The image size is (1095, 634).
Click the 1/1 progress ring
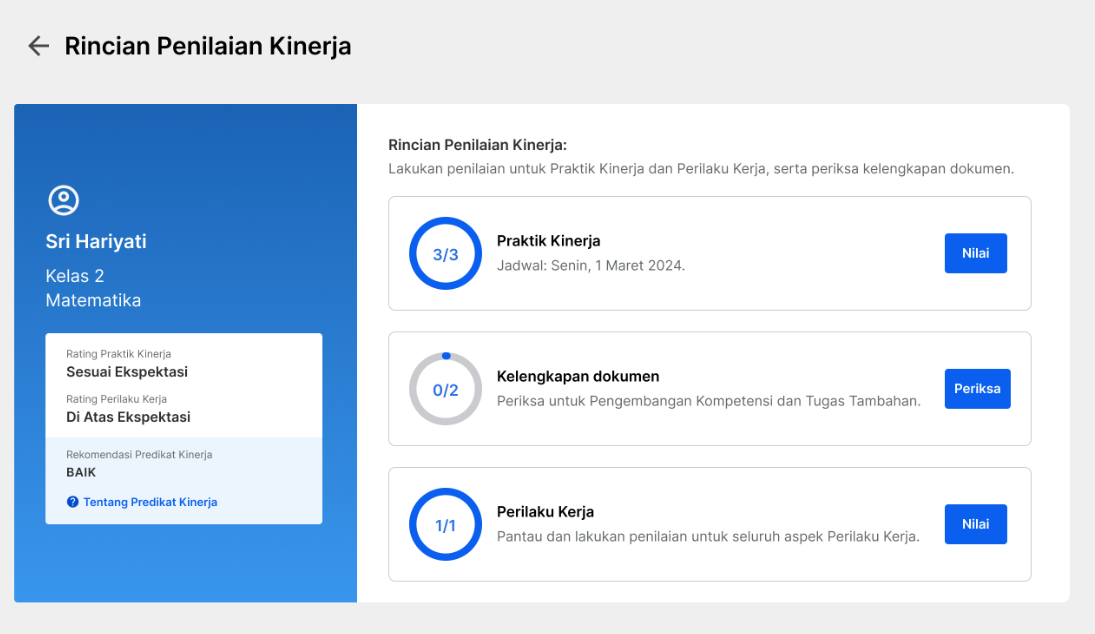(x=446, y=524)
